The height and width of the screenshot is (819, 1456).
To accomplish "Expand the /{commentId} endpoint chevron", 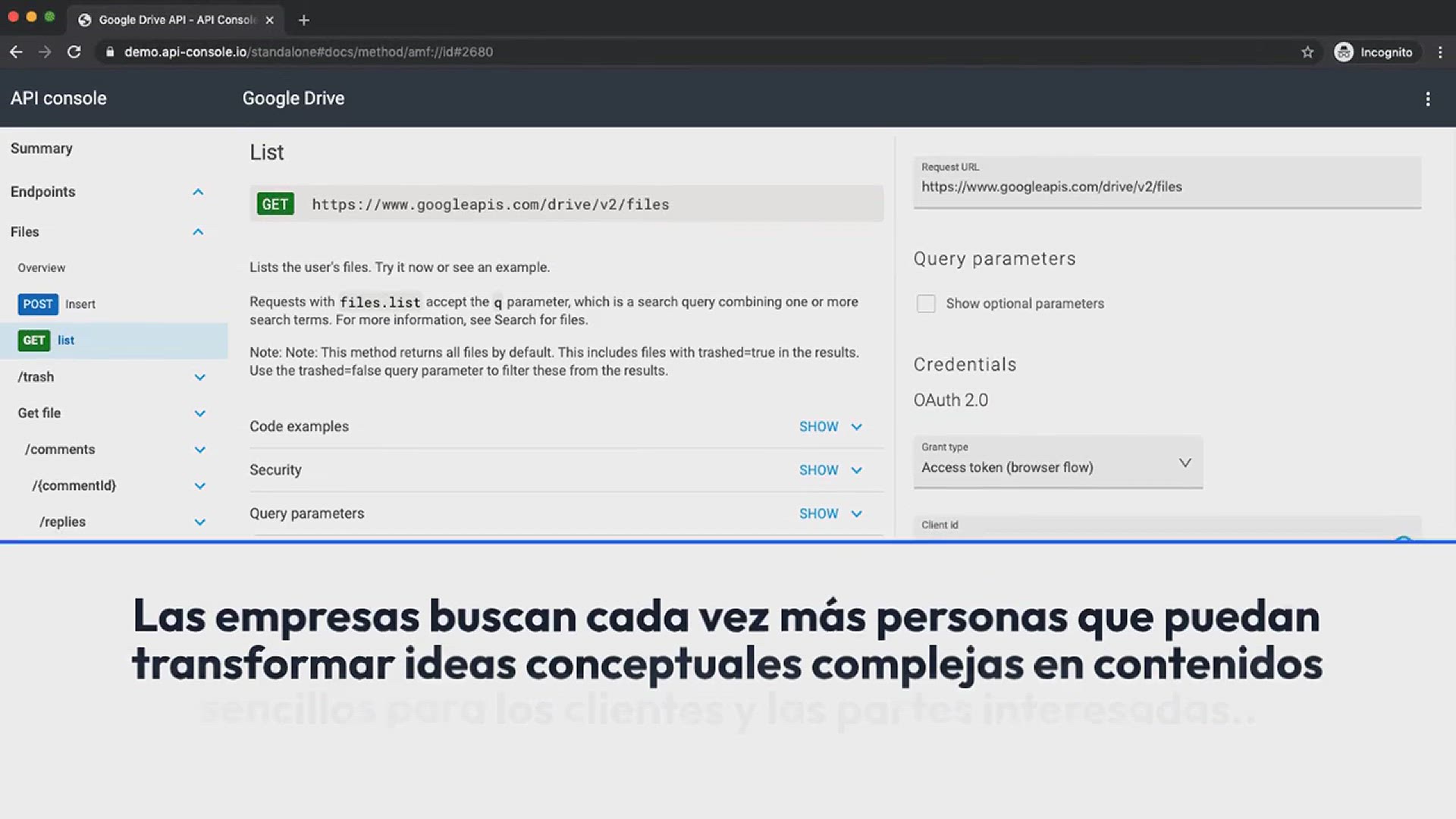I will coord(199,486).
